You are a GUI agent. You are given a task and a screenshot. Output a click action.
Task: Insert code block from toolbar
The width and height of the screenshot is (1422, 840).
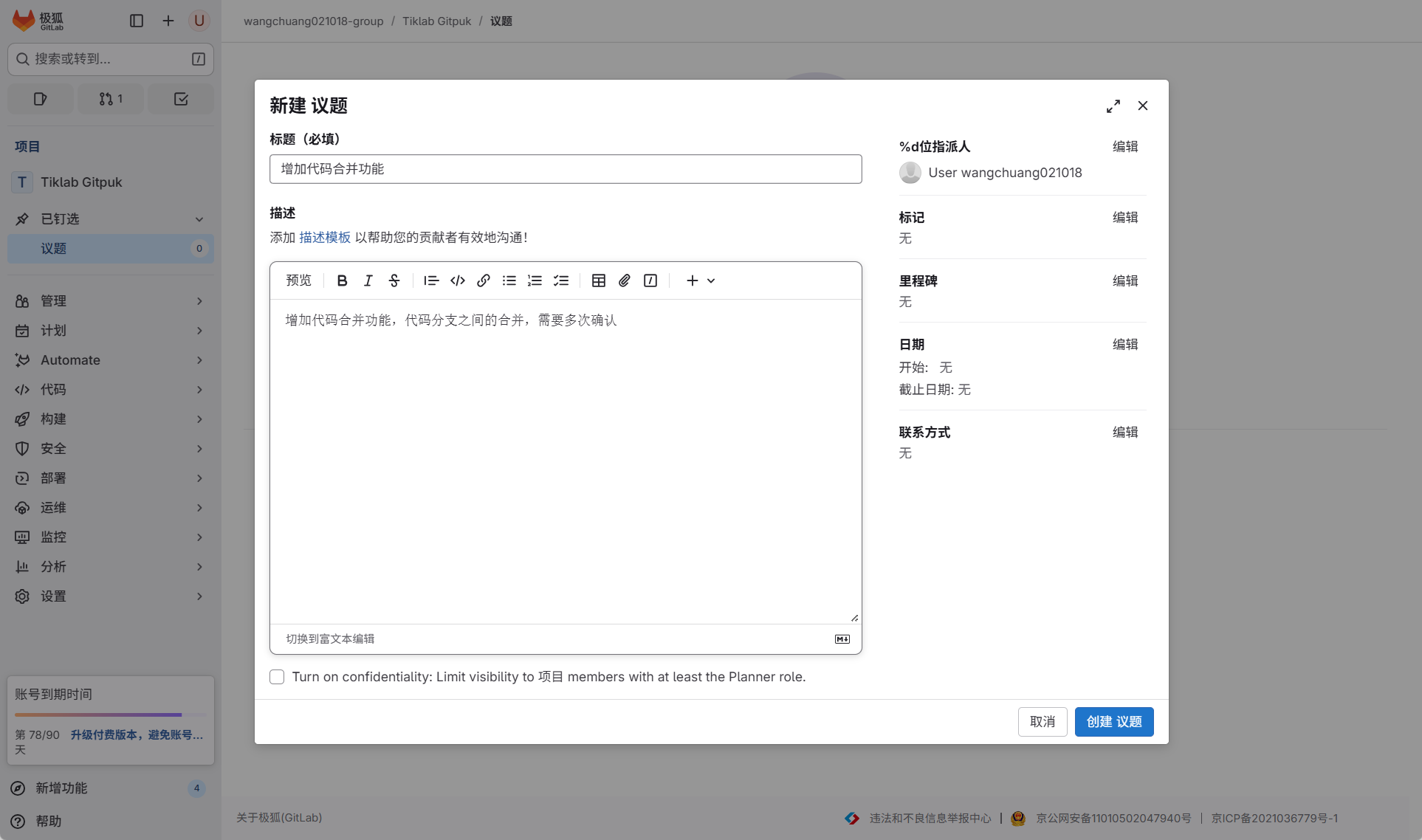tap(457, 280)
